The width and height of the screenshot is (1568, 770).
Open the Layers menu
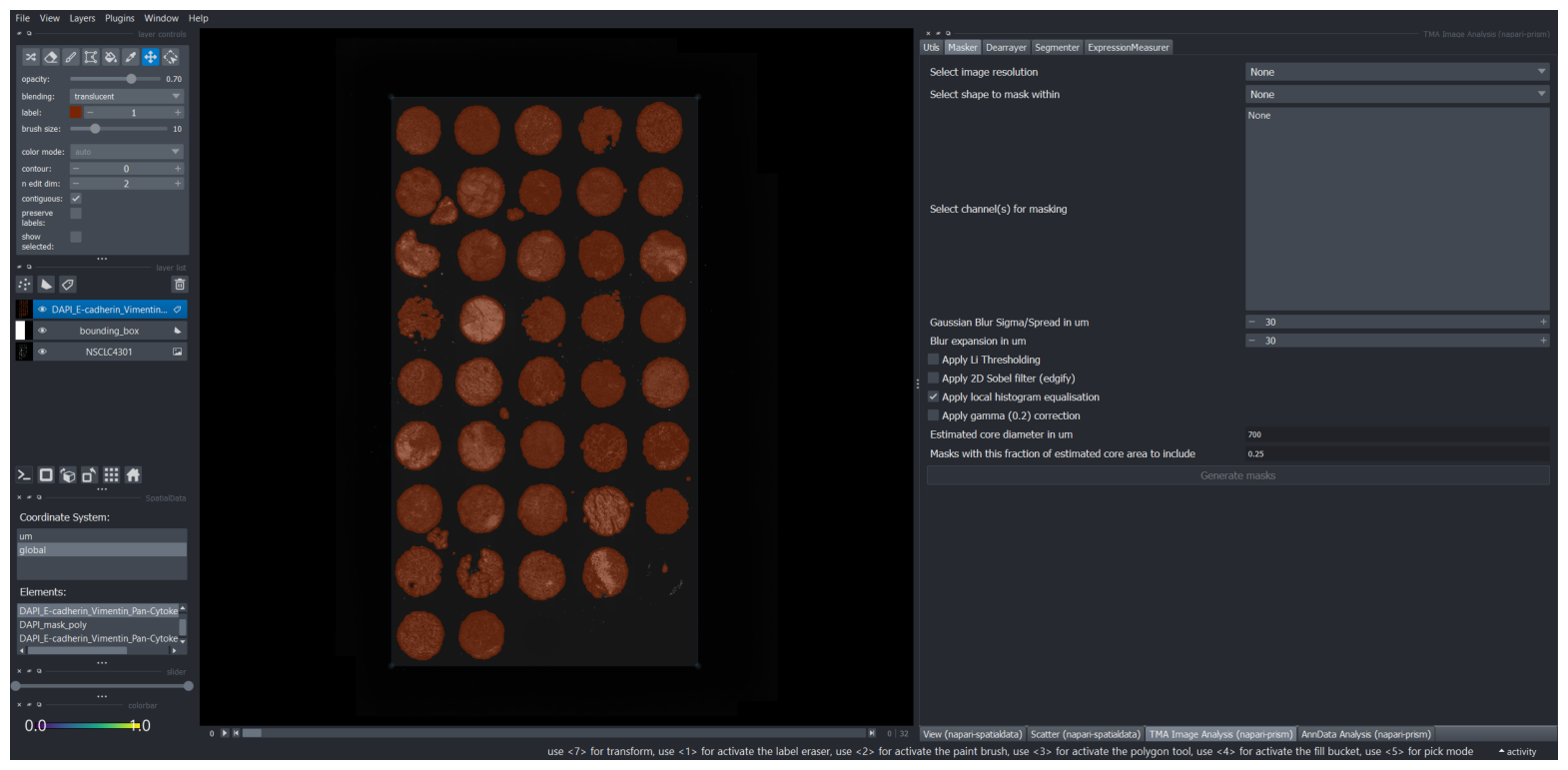(82, 18)
